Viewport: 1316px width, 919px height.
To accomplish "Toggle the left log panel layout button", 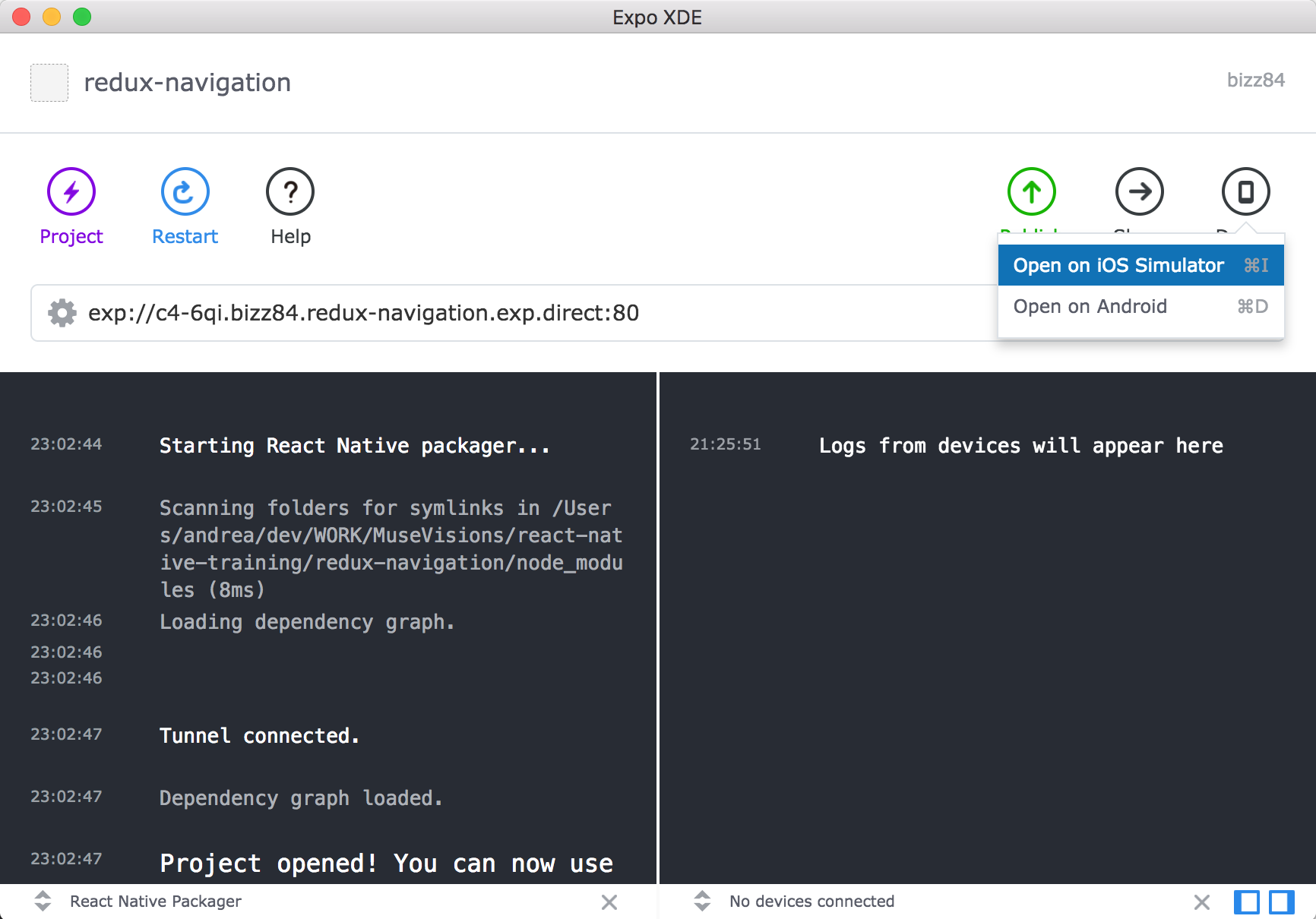I will click(x=1246, y=902).
